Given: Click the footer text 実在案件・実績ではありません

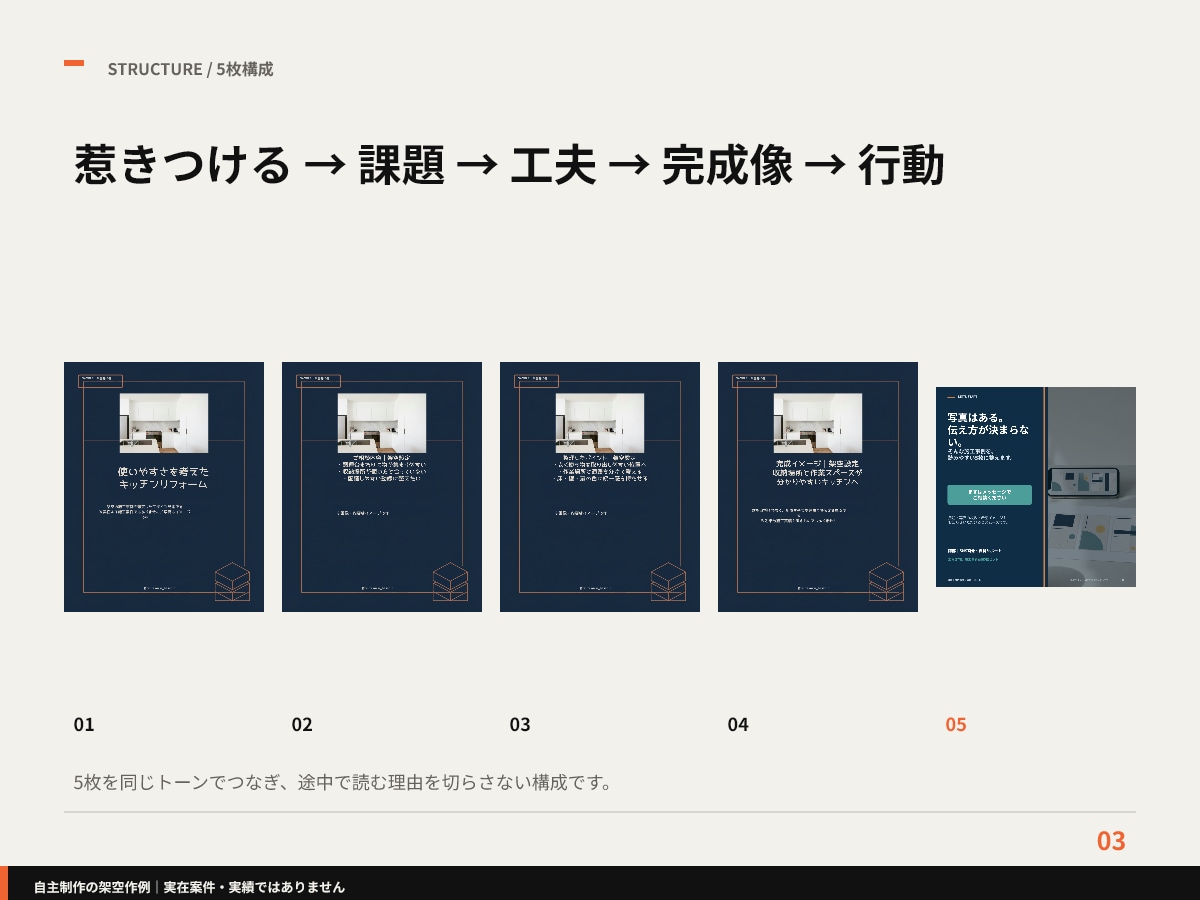Looking at the screenshot, I should tap(254, 887).
